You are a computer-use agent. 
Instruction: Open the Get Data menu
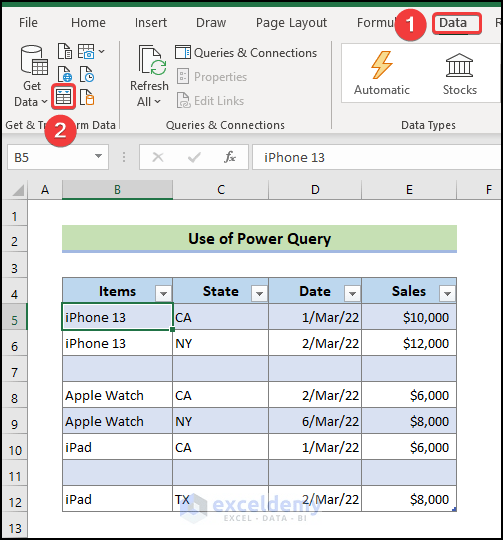pyautogui.click(x=32, y=76)
